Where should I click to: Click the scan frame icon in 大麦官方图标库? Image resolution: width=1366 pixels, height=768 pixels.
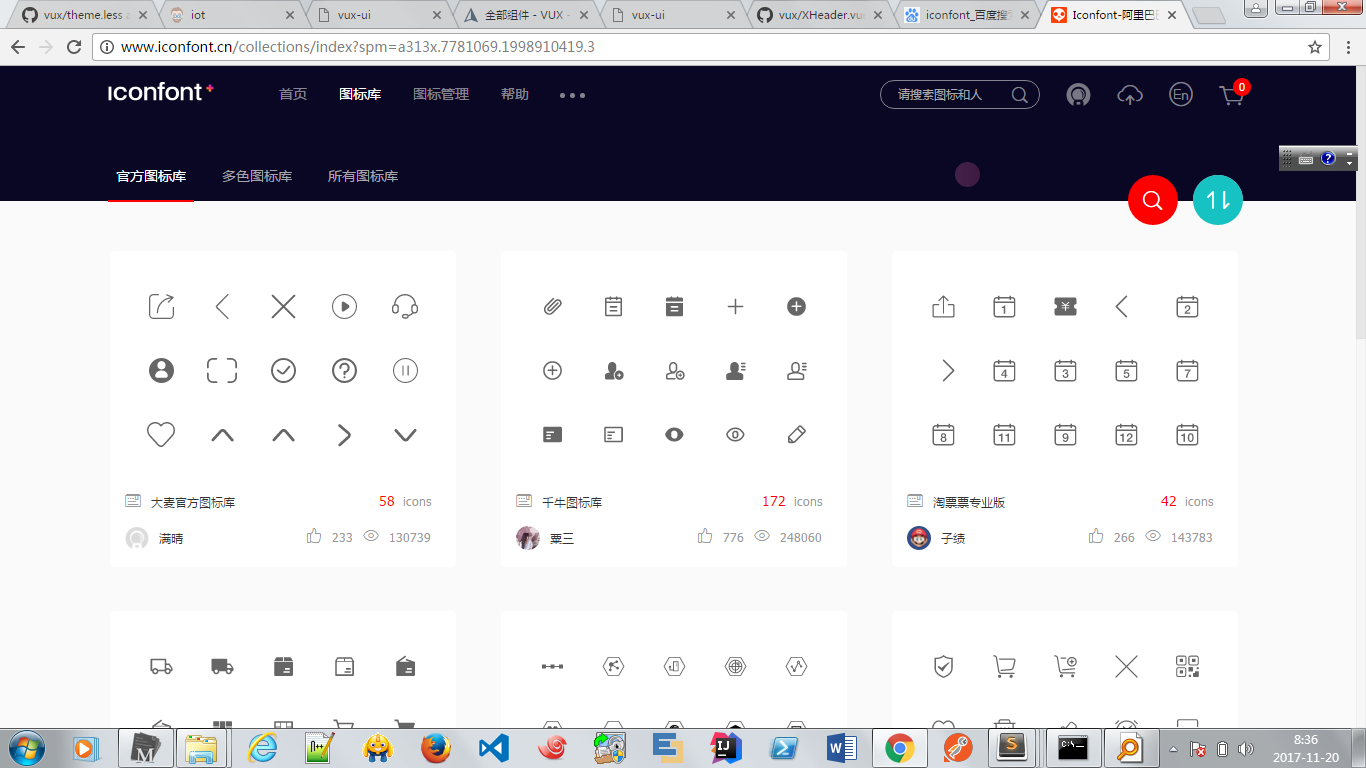coord(222,370)
